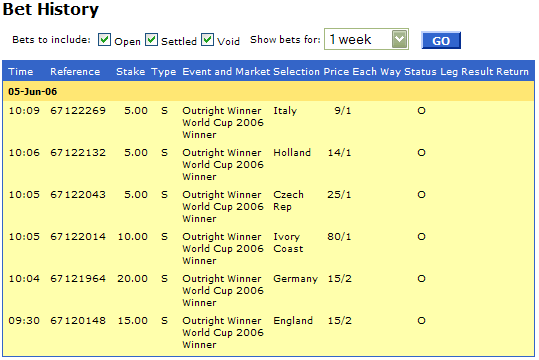Click the Reference column header

pos(75,72)
